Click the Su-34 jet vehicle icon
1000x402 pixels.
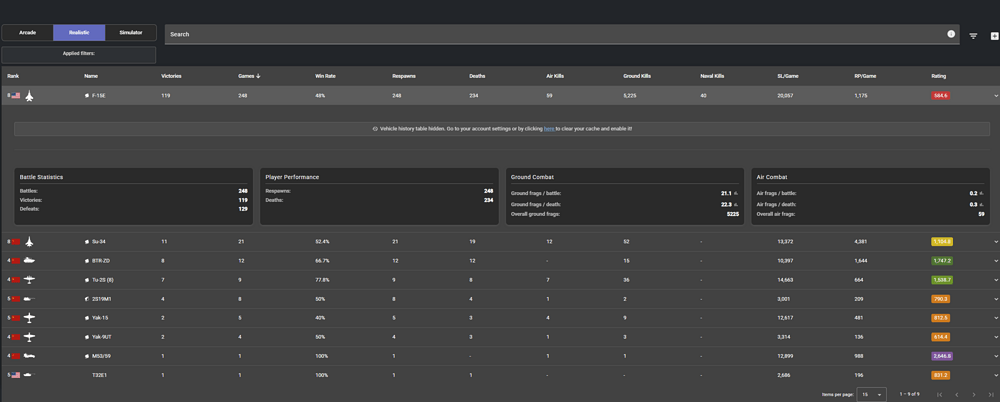coord(29,242)
